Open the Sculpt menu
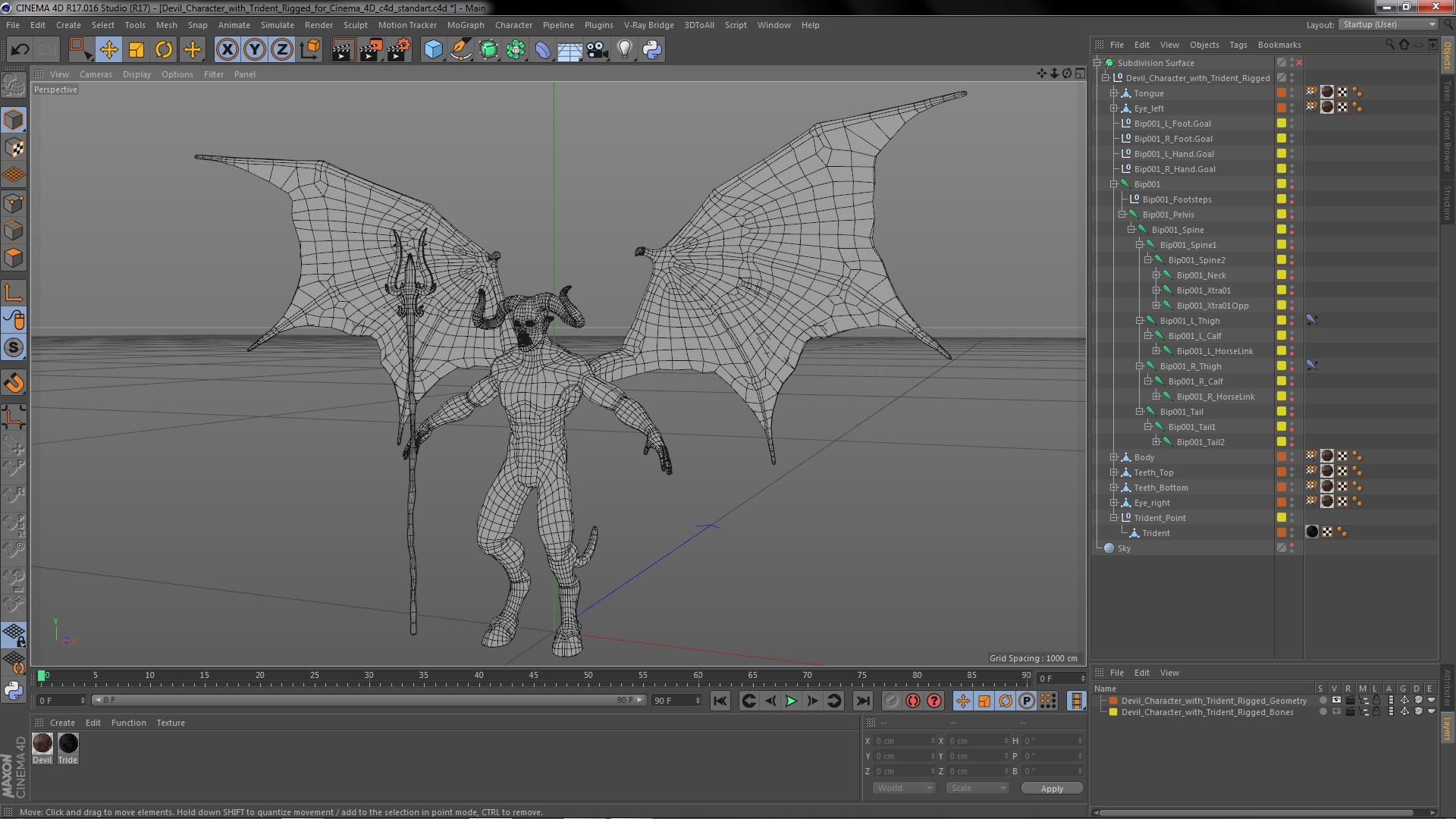The image size is (1456, 819). pos(355,25)
